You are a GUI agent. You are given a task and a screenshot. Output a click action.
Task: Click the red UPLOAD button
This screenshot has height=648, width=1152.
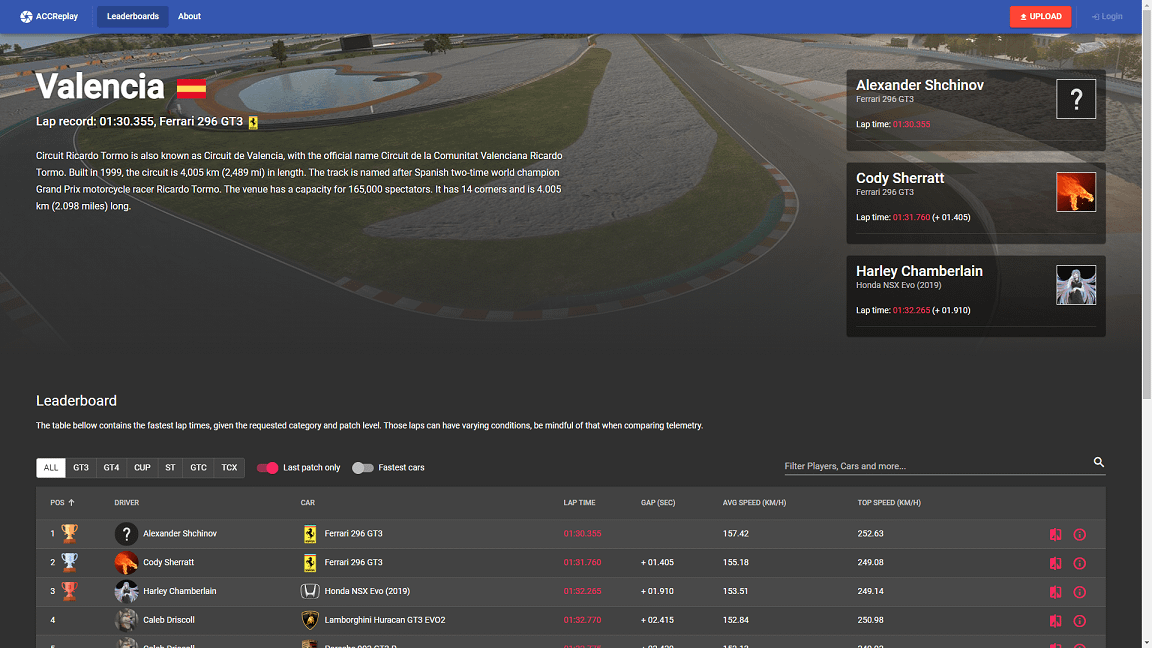[1040, 16]
